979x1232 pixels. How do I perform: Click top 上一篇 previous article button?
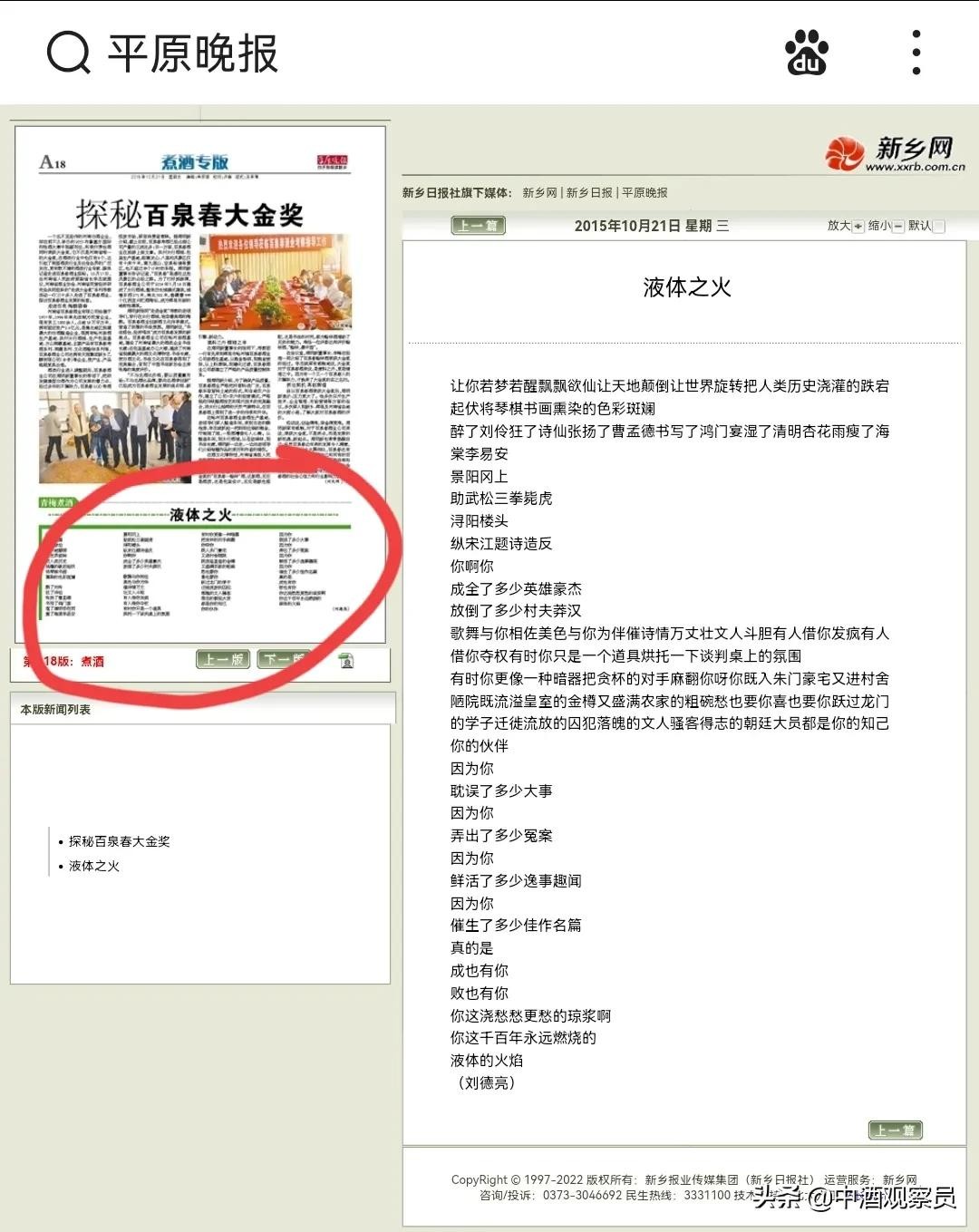pyautogui.click(x=478, y=226)
